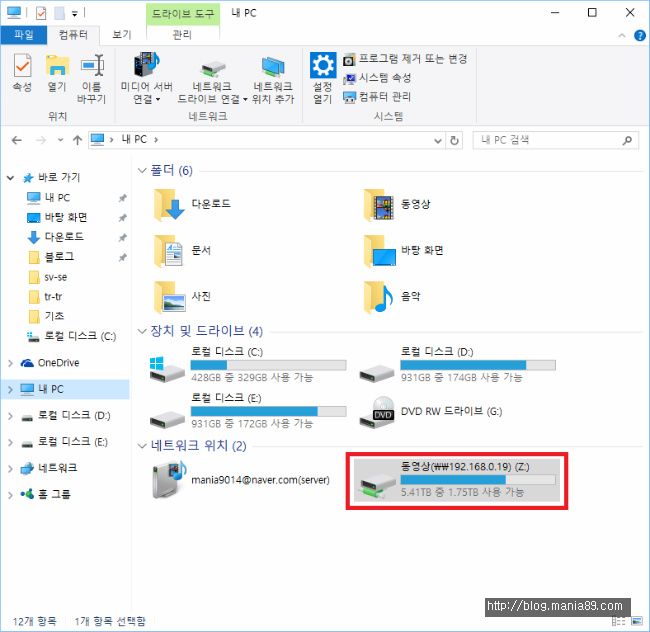Expand the address bar history dropdown
The width and height of the screenshot is (650, 632).
coord(437,140)
